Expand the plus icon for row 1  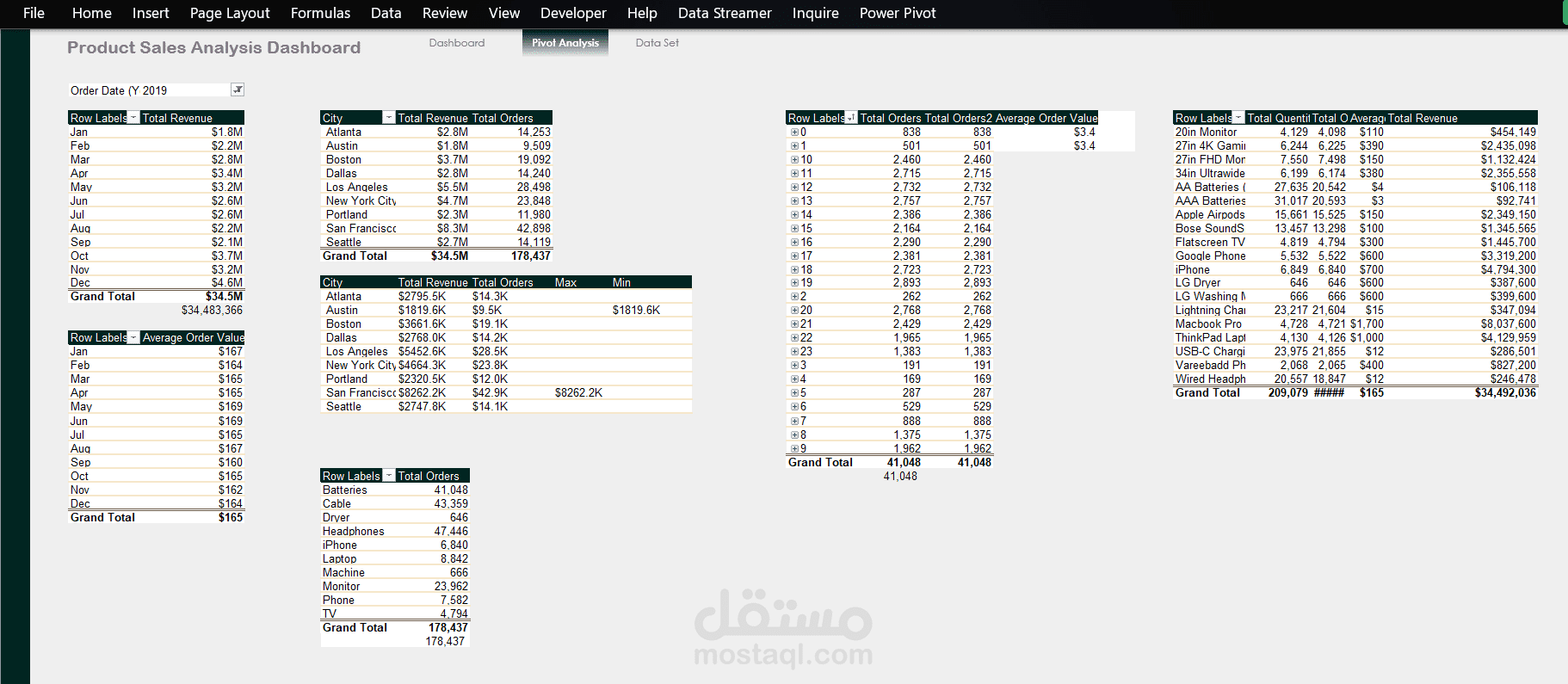[794, 146]
